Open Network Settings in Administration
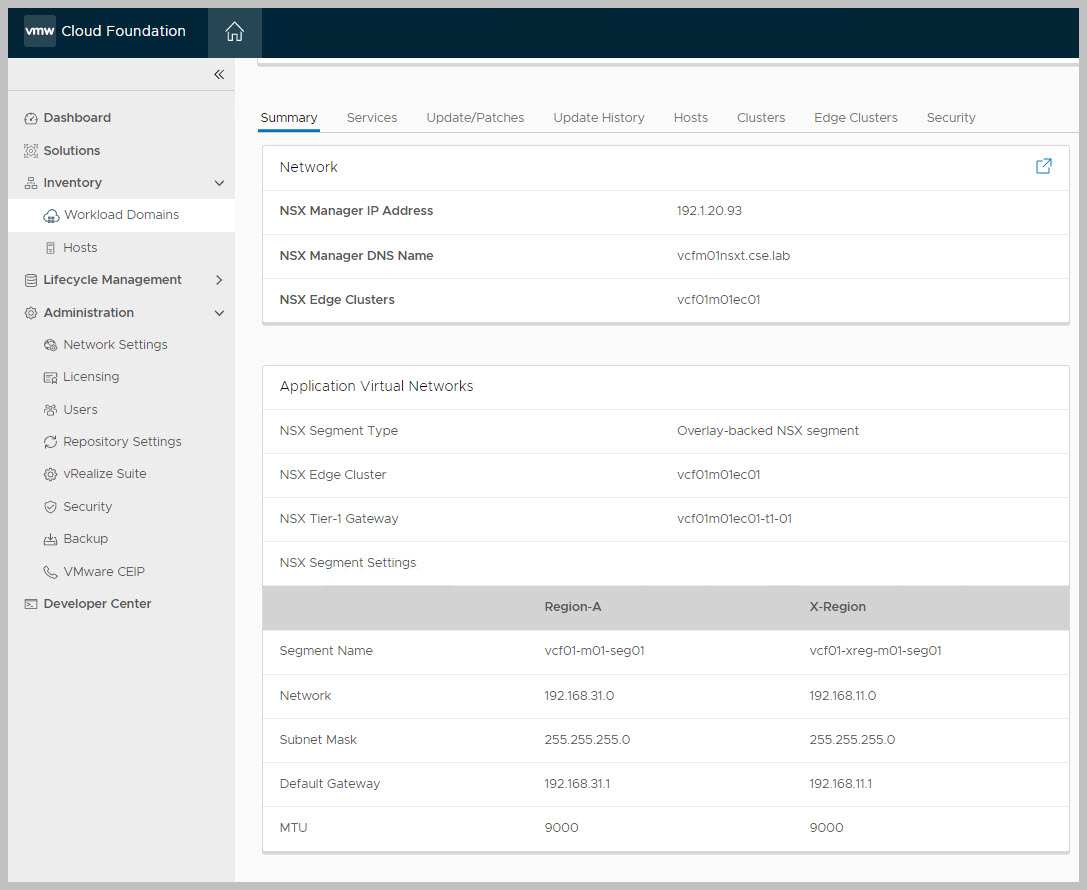 click(x=115, y=345)
